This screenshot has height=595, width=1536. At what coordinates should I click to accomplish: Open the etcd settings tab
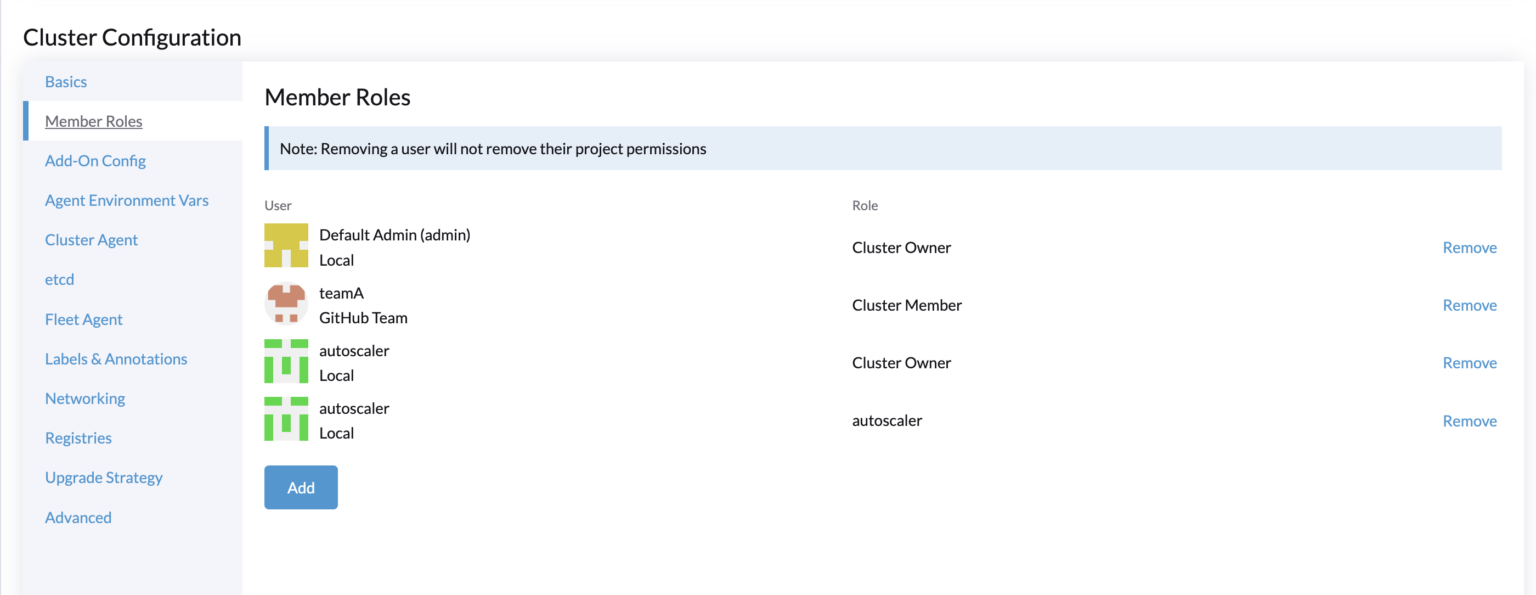point(60,280)
